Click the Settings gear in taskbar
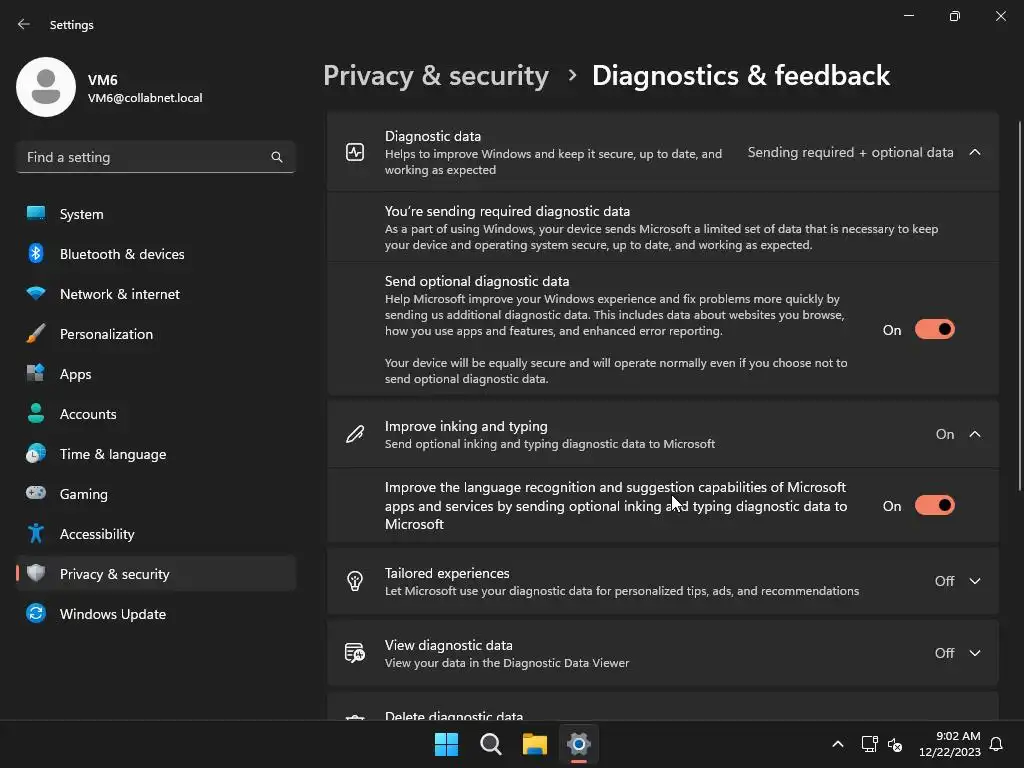1024x768 pixels. pos(579,744)
